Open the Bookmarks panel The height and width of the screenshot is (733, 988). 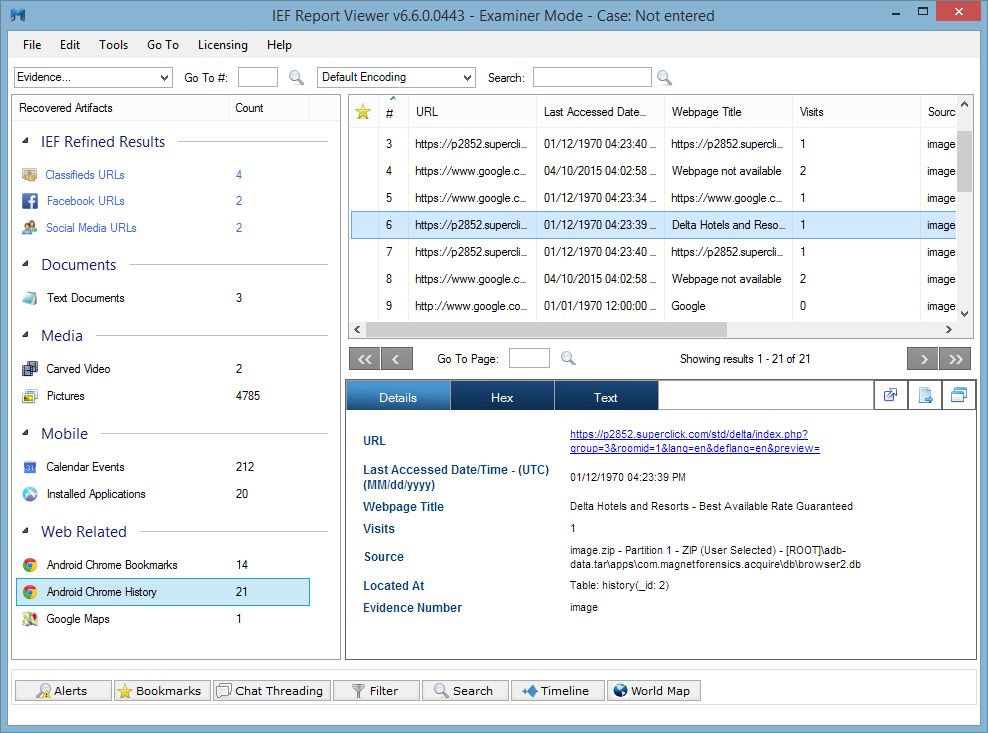click(162, 691)
